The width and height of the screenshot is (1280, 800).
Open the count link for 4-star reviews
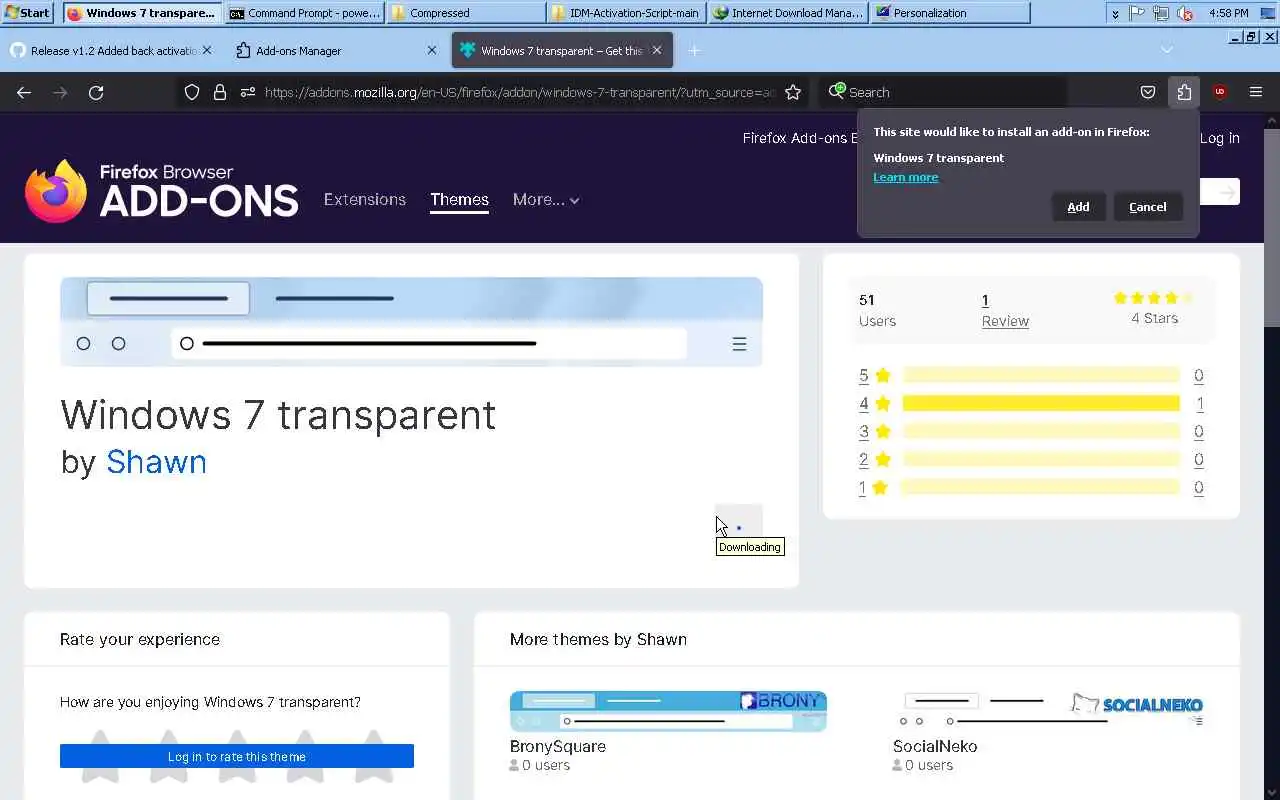1199,404
